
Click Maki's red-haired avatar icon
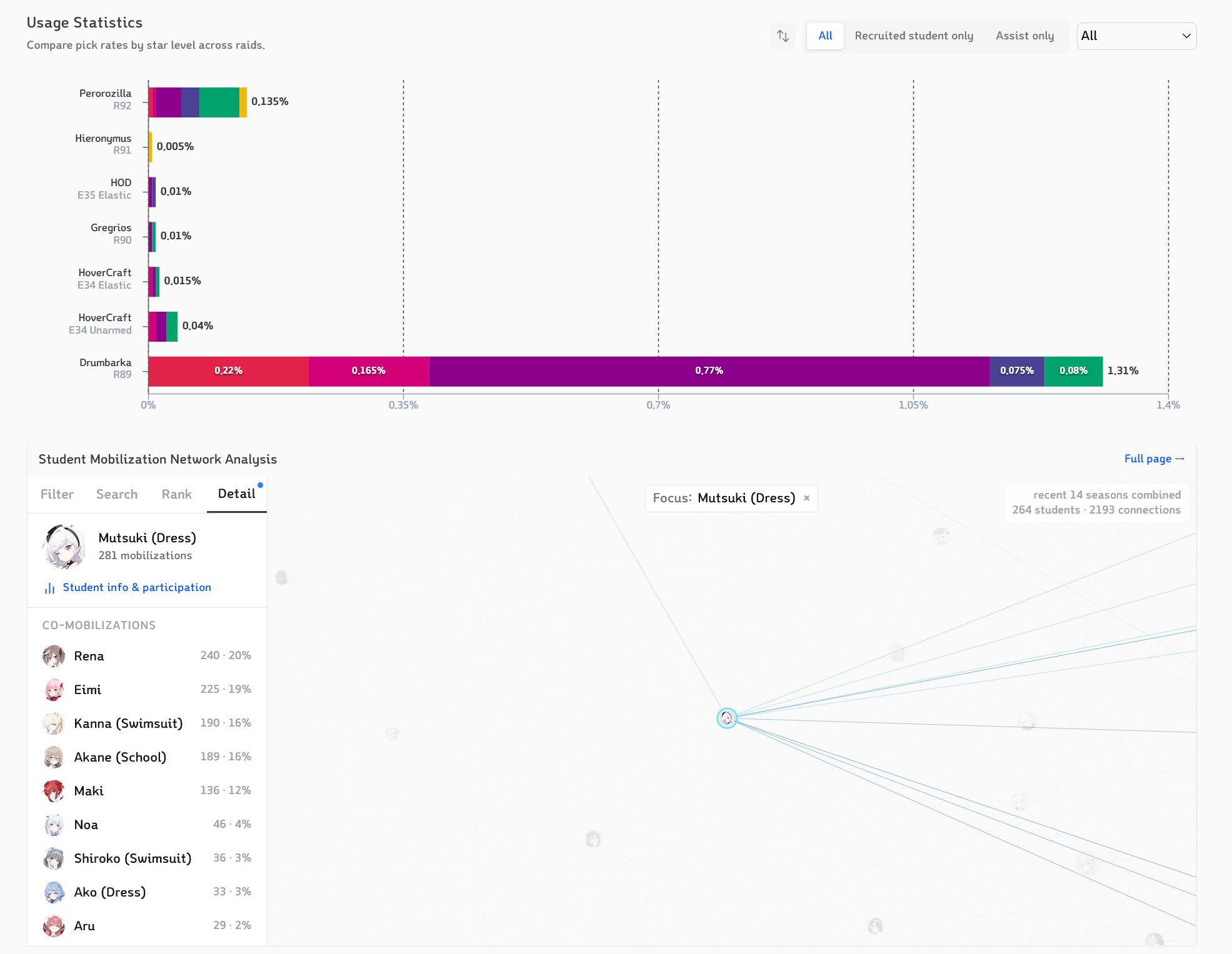(x=54, y=791)
